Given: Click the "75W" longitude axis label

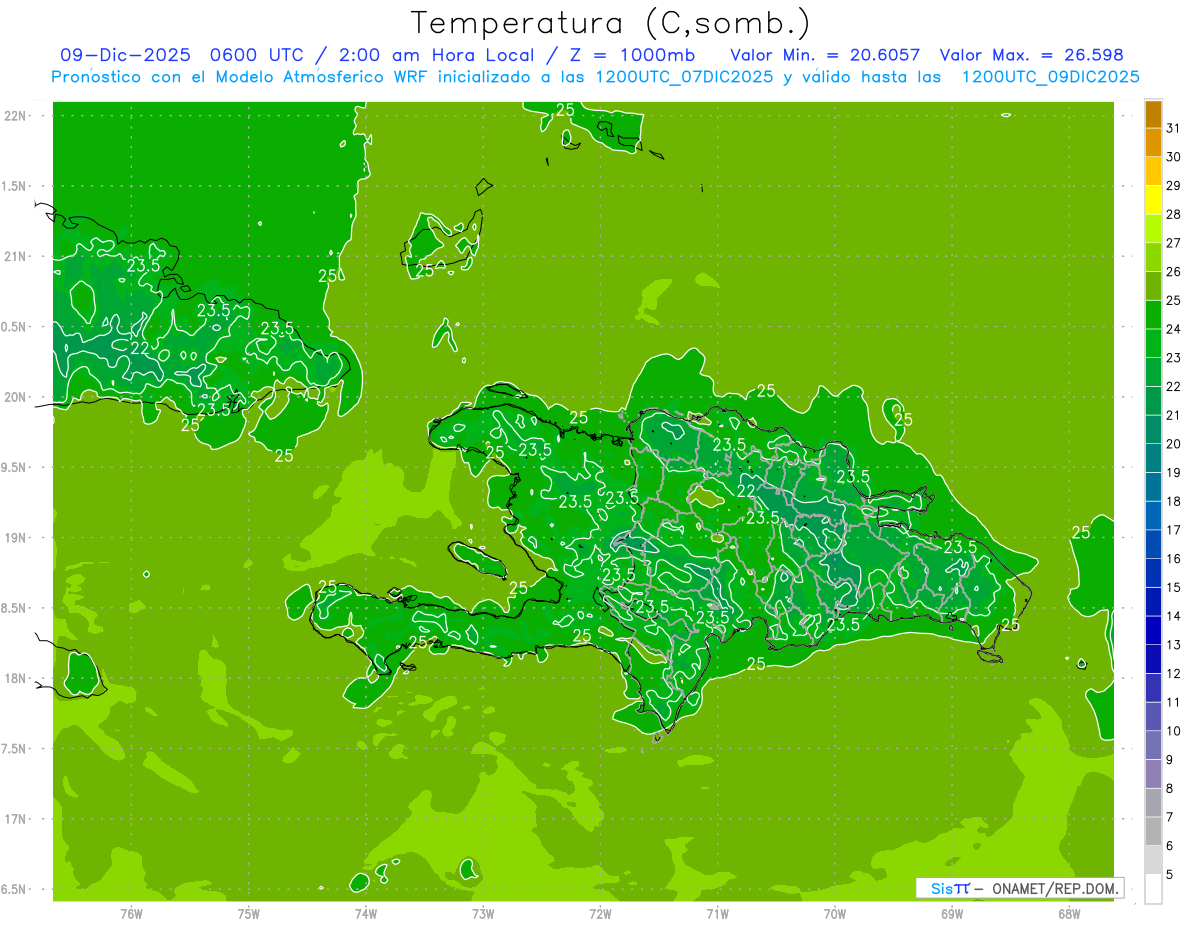Looking at the screenshot, I should point(248,913).
